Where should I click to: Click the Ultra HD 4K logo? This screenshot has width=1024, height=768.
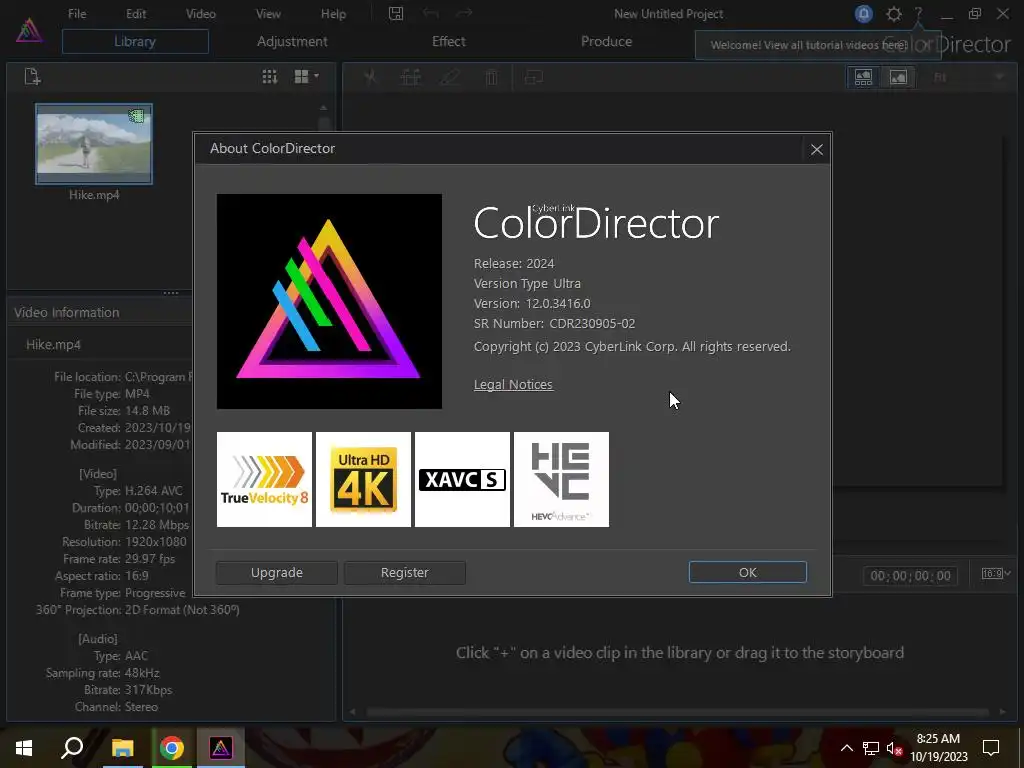[x=363, y=479]
